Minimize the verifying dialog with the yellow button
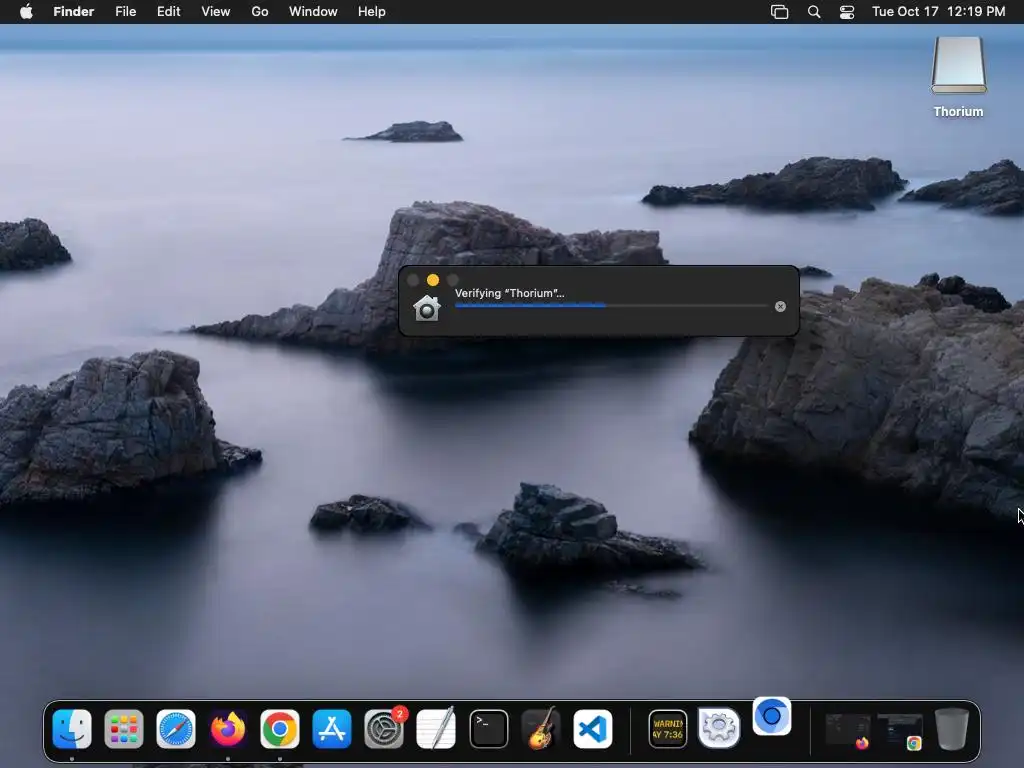The image size is (1024, 768). [x=433, y=280]
